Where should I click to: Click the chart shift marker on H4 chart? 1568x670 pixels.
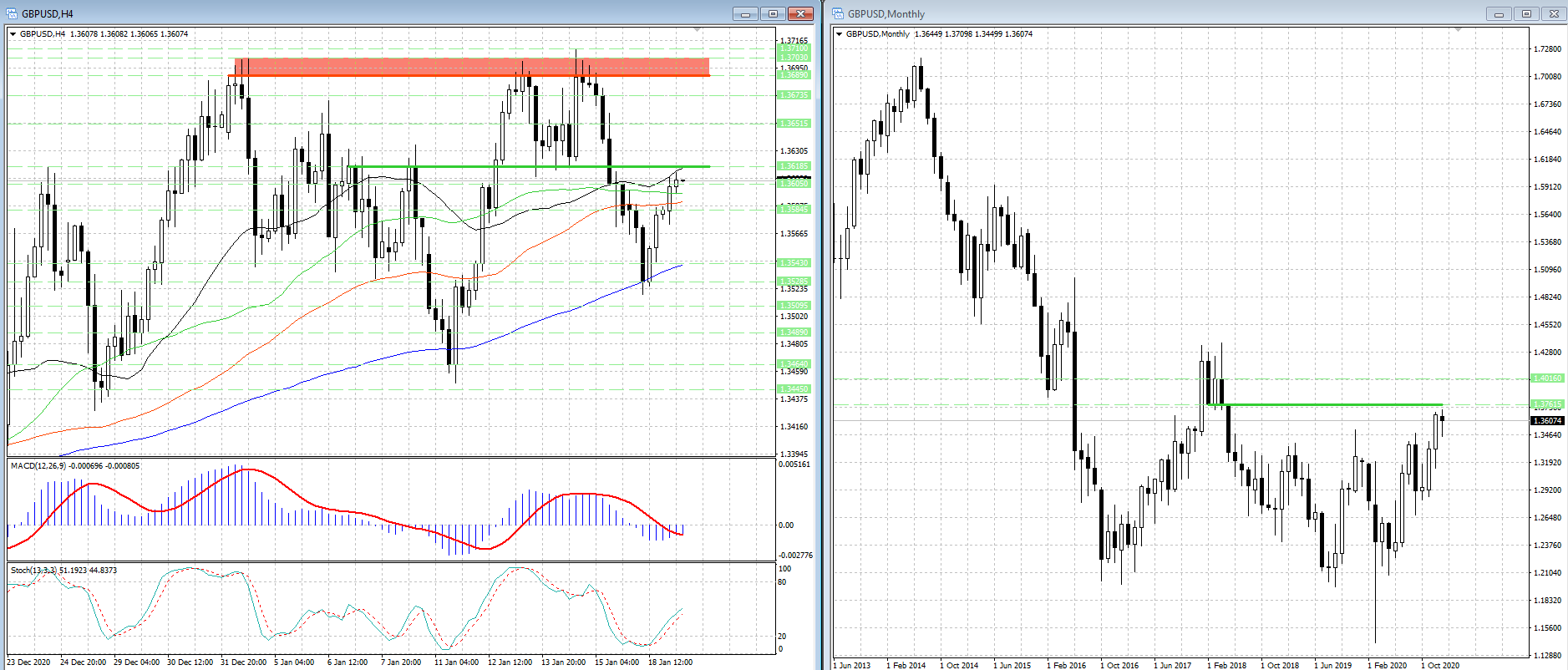point(698,30)
